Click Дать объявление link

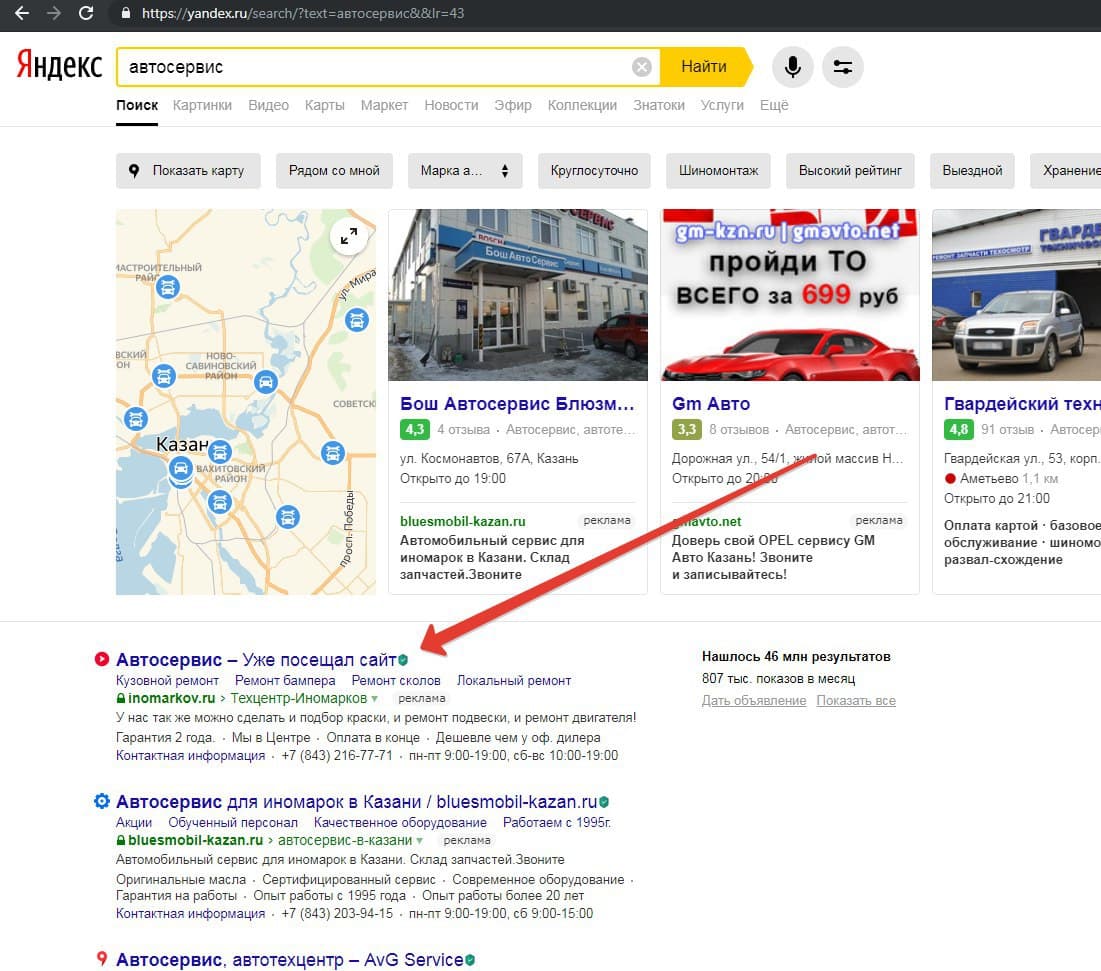pyautogui.click(x=754, y=701)
